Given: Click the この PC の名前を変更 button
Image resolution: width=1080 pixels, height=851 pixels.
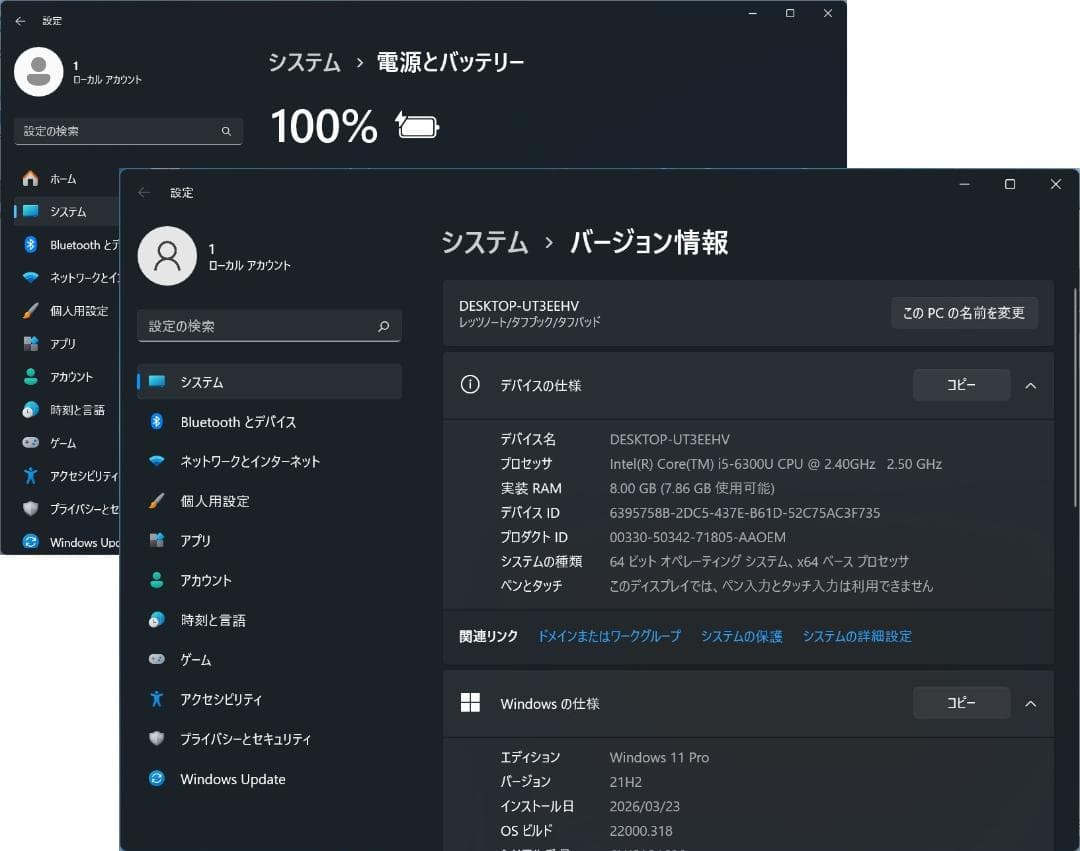Looking at the screenshot, I should click(963, 312).
